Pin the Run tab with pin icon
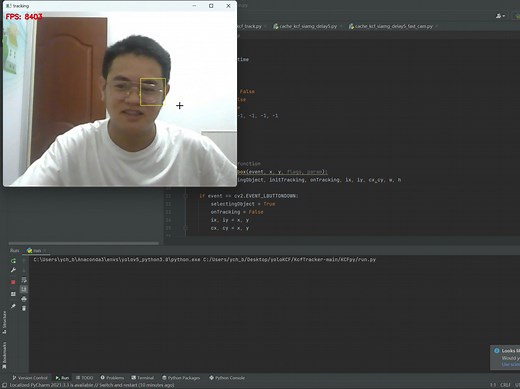The image size is (520, 389). click(x=13, y=306)
